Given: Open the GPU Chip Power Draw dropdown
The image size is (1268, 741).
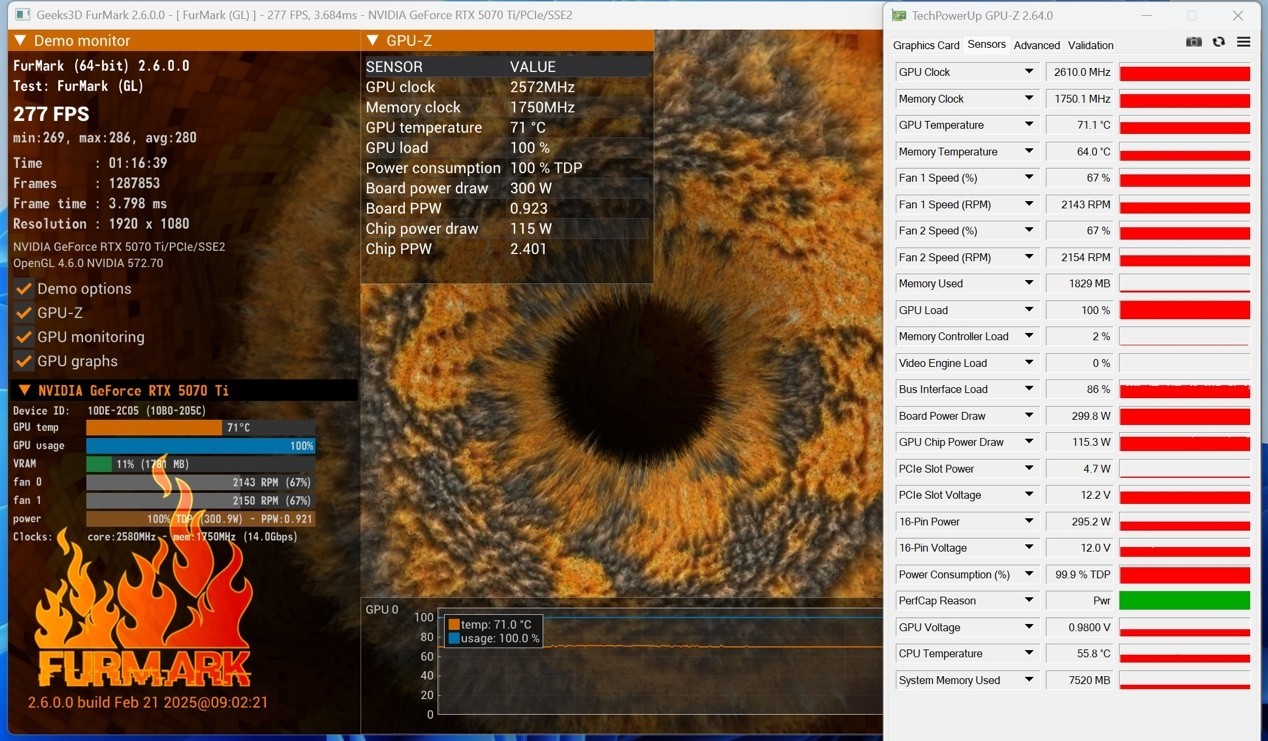Looking at the screenshot, I should [x=1028, y=442].
